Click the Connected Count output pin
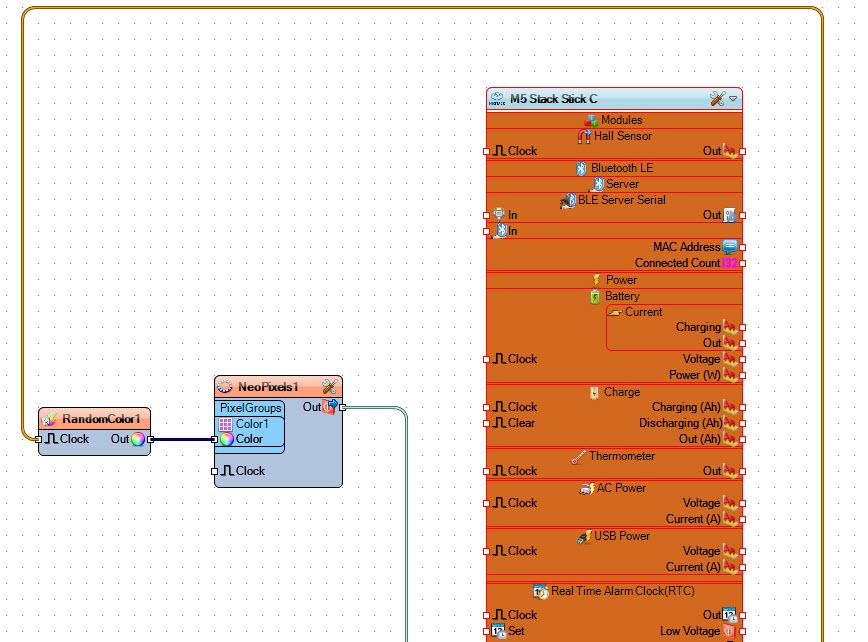The height and width of the screenshot is (642, 868). (x=742, y=263)
